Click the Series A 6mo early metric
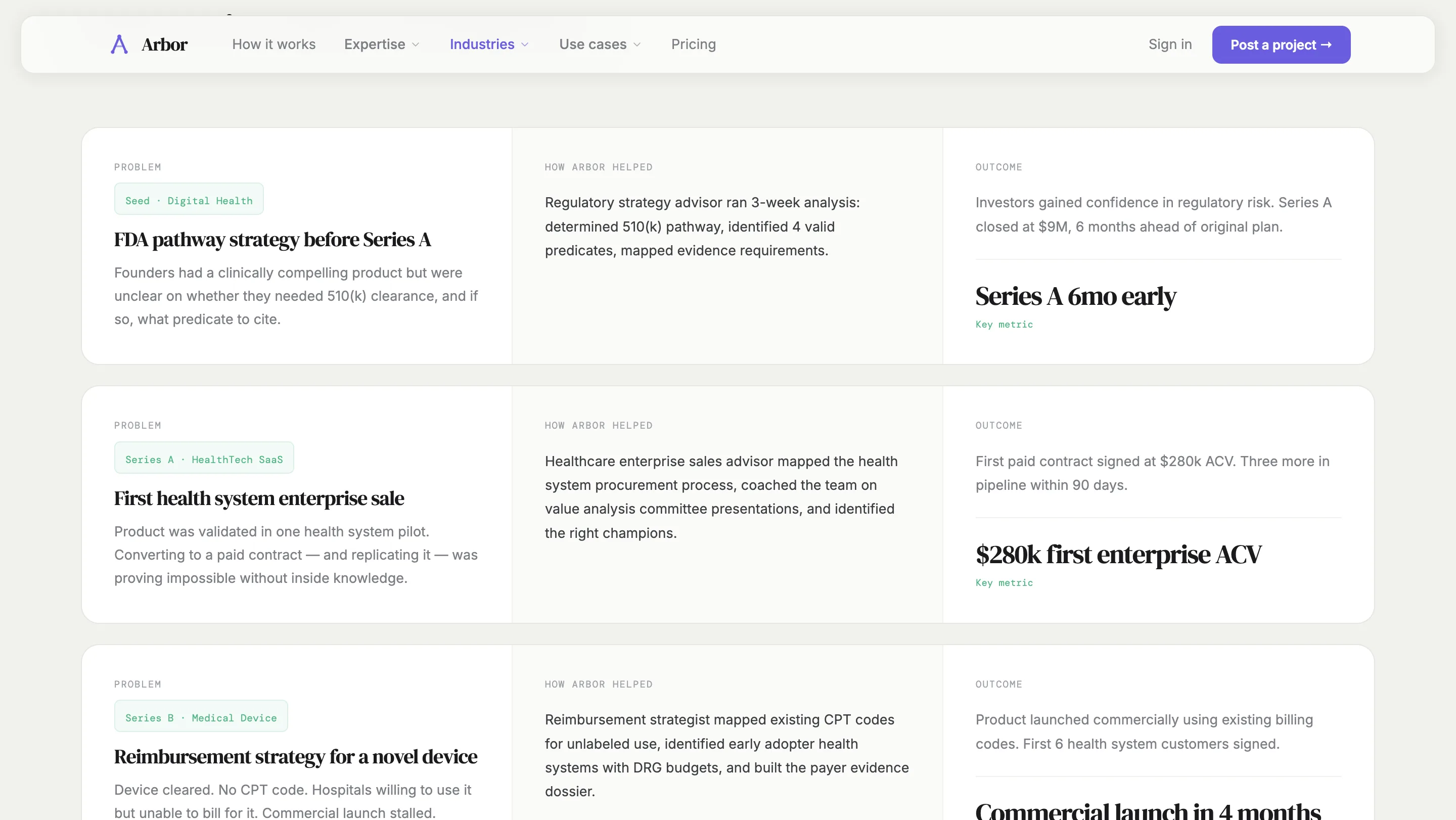Viewport: 1456px width, 820px height. pyautogui.click(x=1076, y=296)
